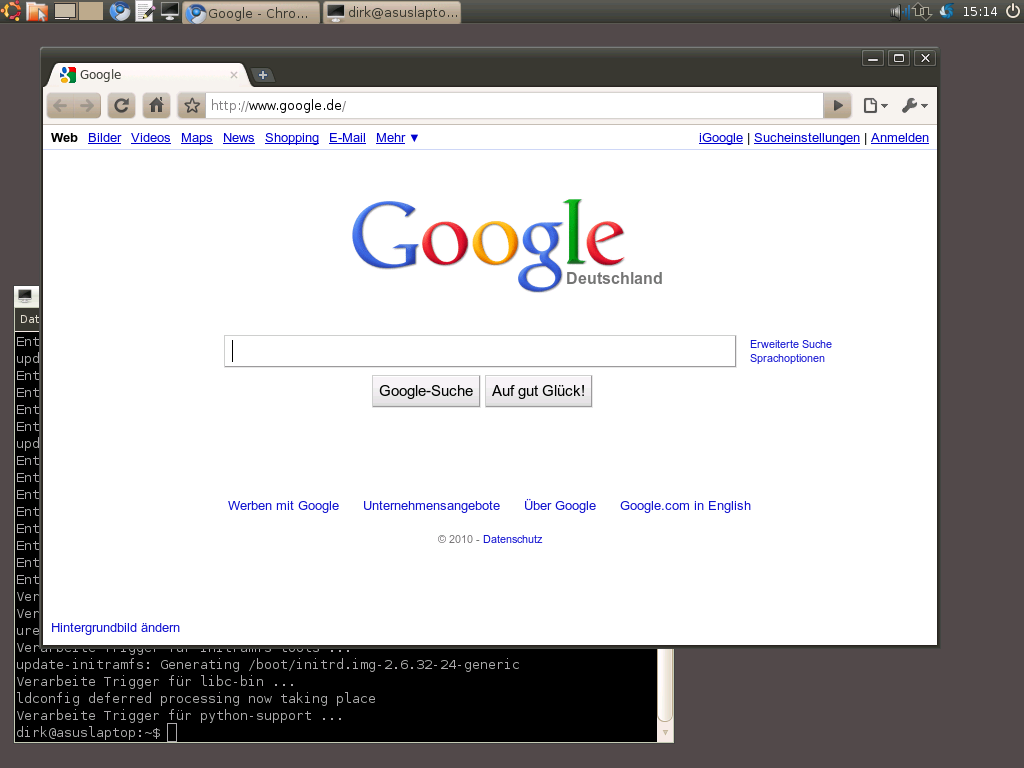Screen dimensions: 1024x768
Task: Switch to Google - Chro... taskbar window
Action: [252, 12]
